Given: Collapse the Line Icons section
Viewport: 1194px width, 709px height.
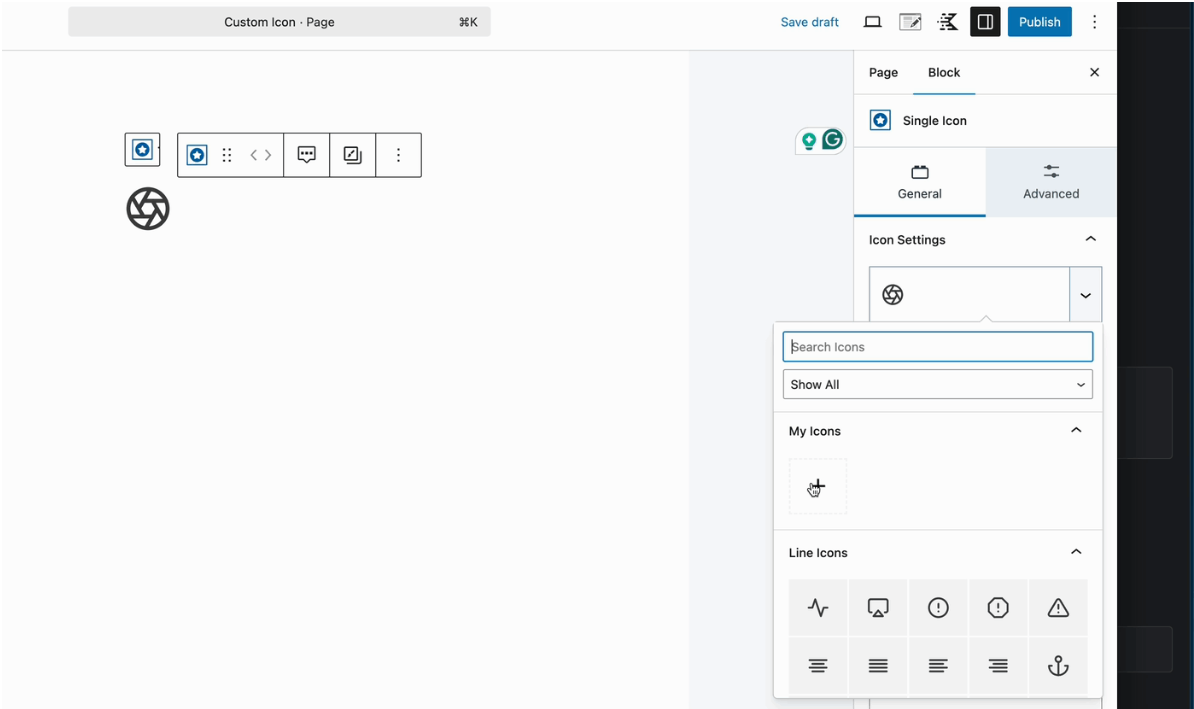Looking at the screenshot, I should point(1076,552).
